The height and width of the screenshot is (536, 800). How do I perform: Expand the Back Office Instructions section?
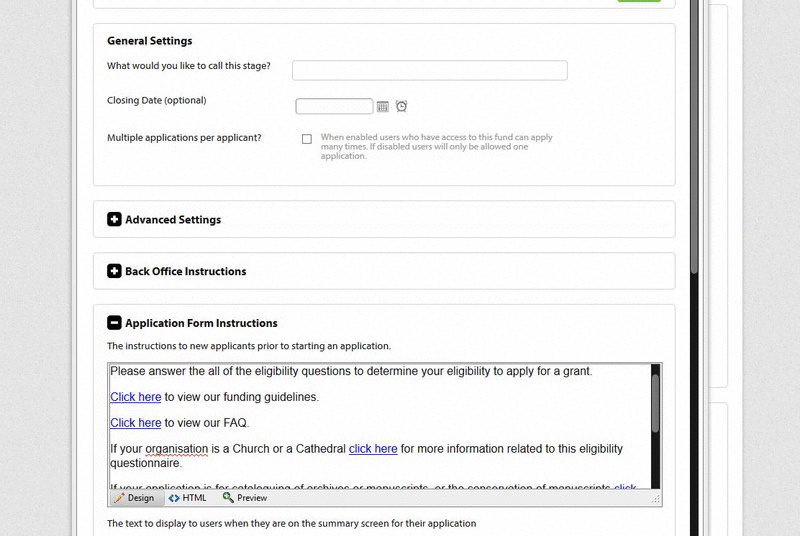click(x=114, y=271)
